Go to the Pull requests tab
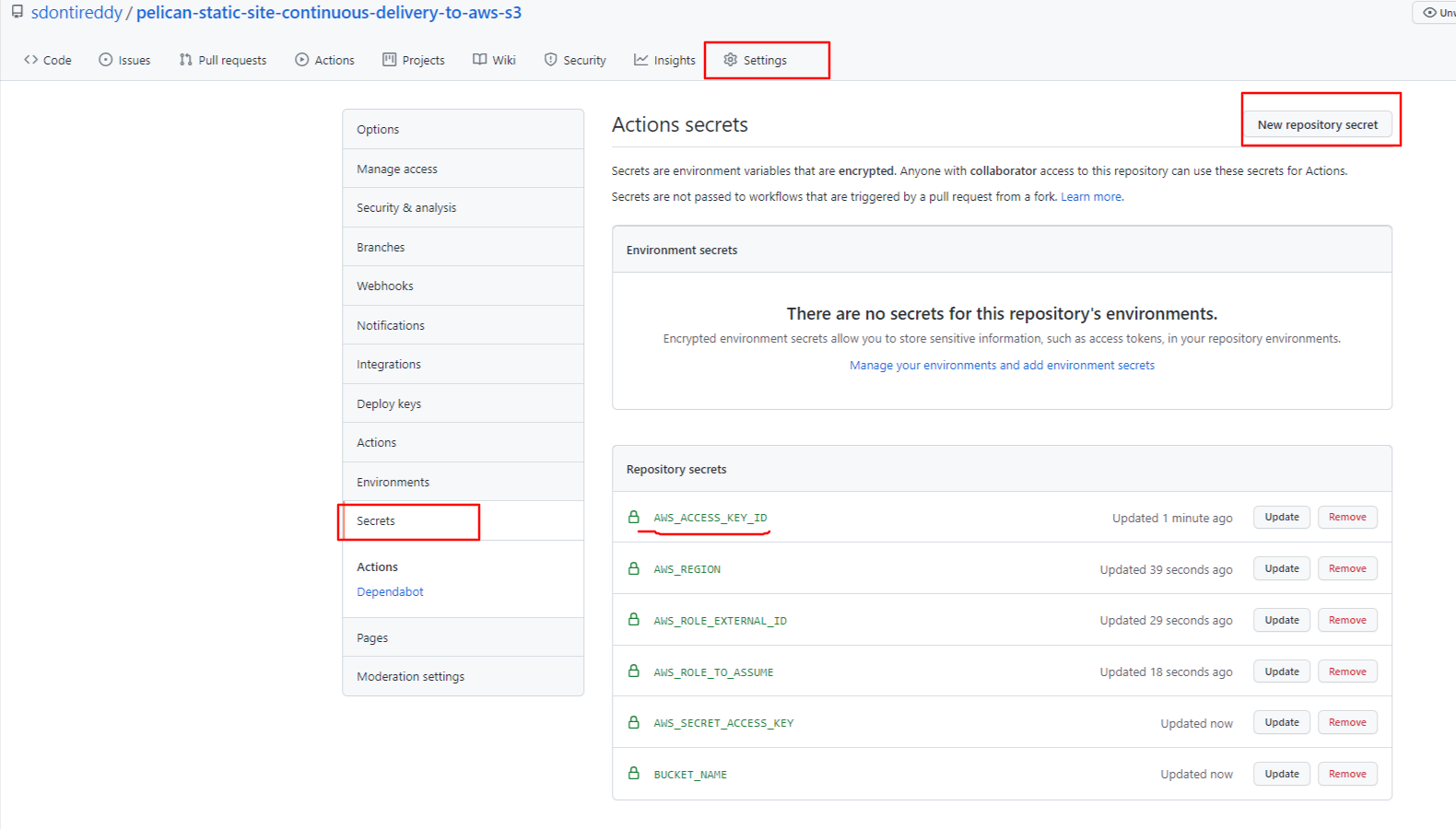Image resolution: width=1456 pixels, height=829 pixels. (223, 60)
